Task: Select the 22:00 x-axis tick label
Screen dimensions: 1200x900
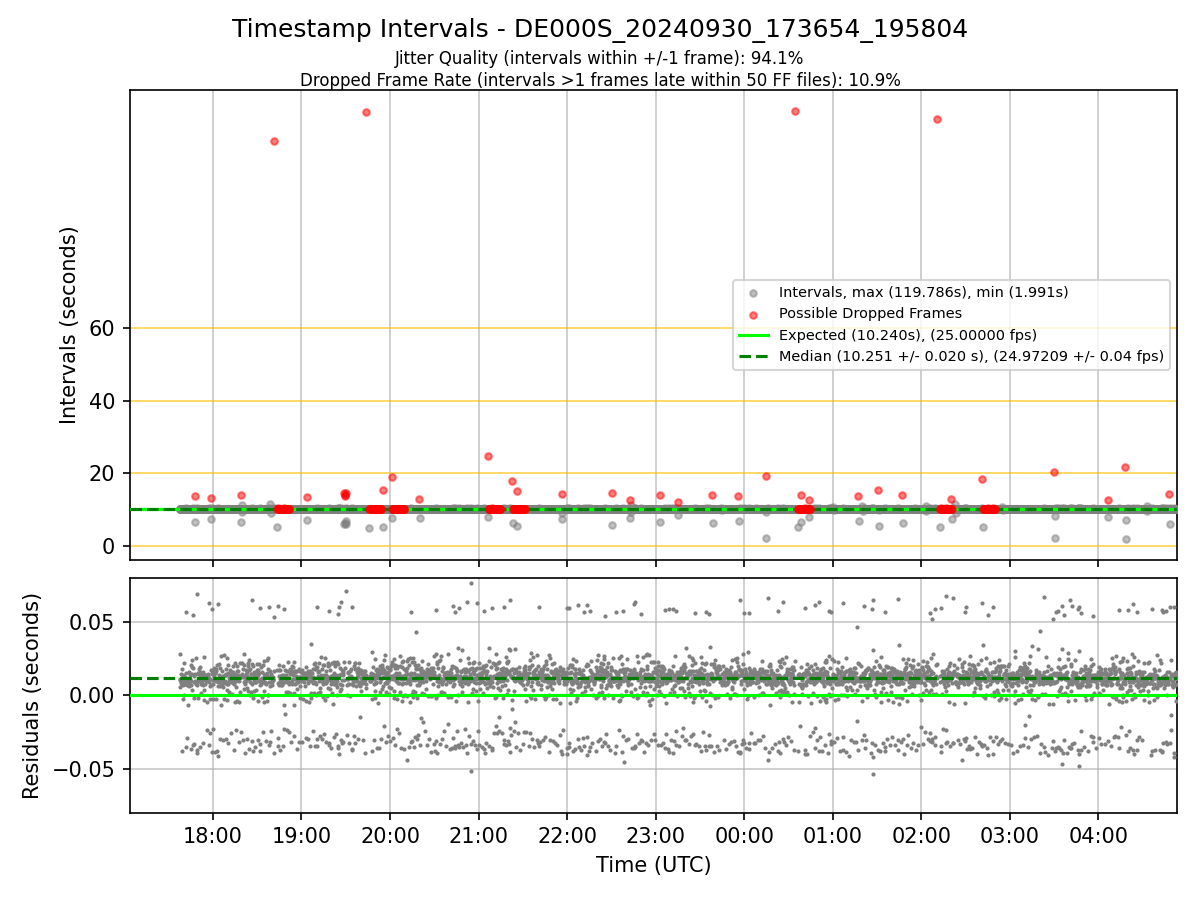Action: (567, 834)
